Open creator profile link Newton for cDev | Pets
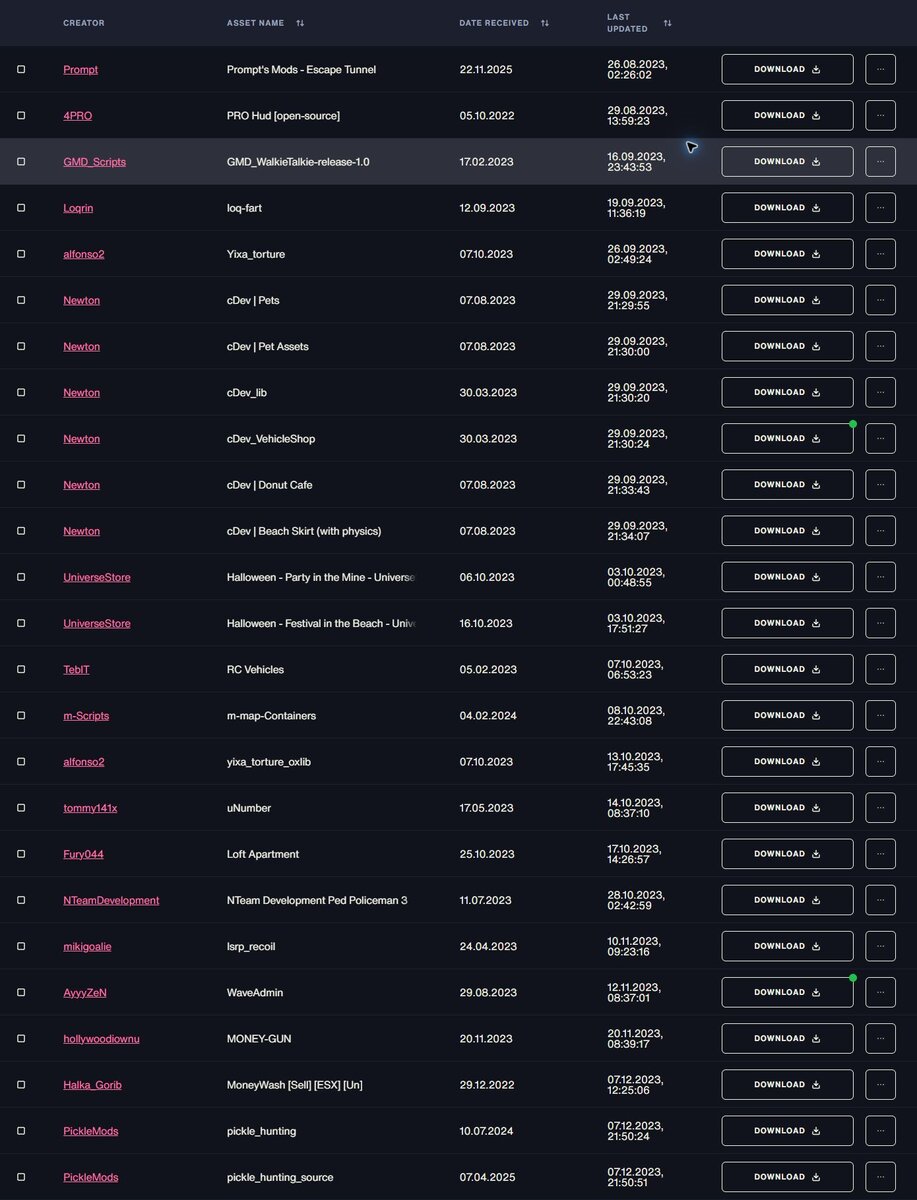Screen dimensions: 917x1200 click(81, 300)
